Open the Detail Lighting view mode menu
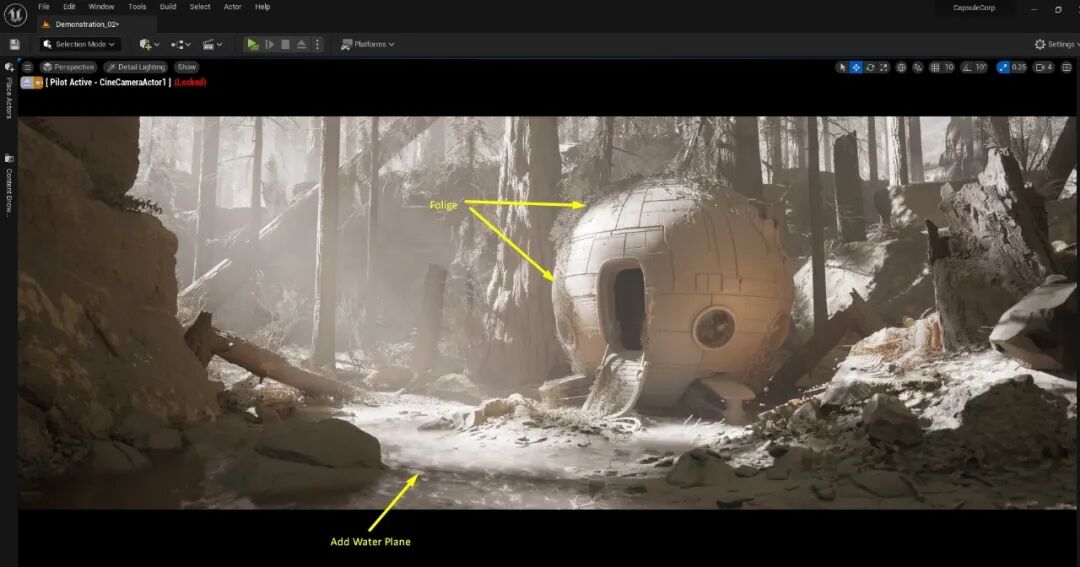The height and width of the screenshot is (567, 1080). [x=136, y=67]
